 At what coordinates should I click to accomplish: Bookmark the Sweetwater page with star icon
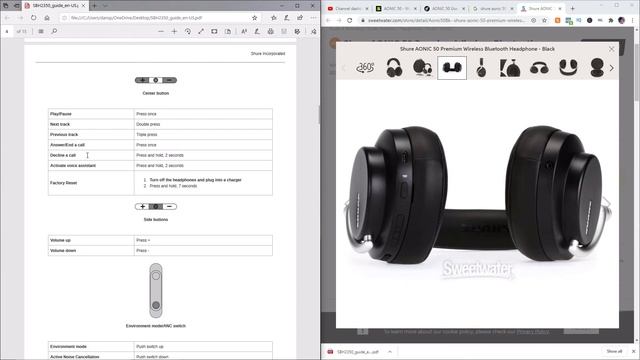click(544, 20)
